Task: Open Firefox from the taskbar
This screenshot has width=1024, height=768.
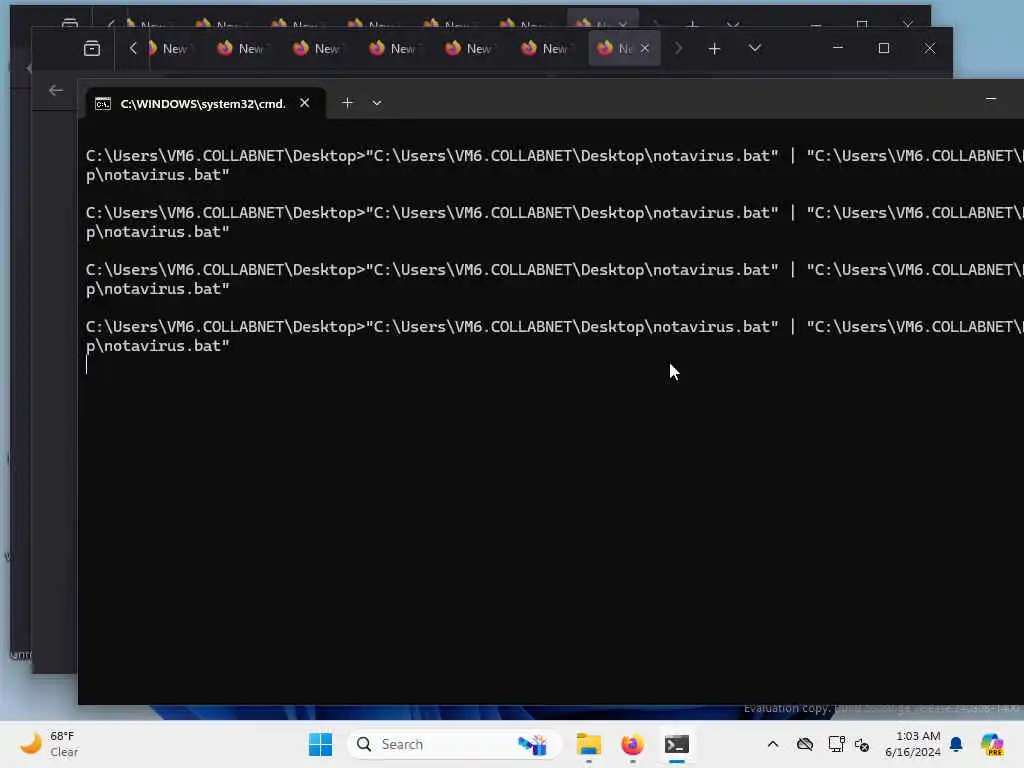Action: pos(632,744)
